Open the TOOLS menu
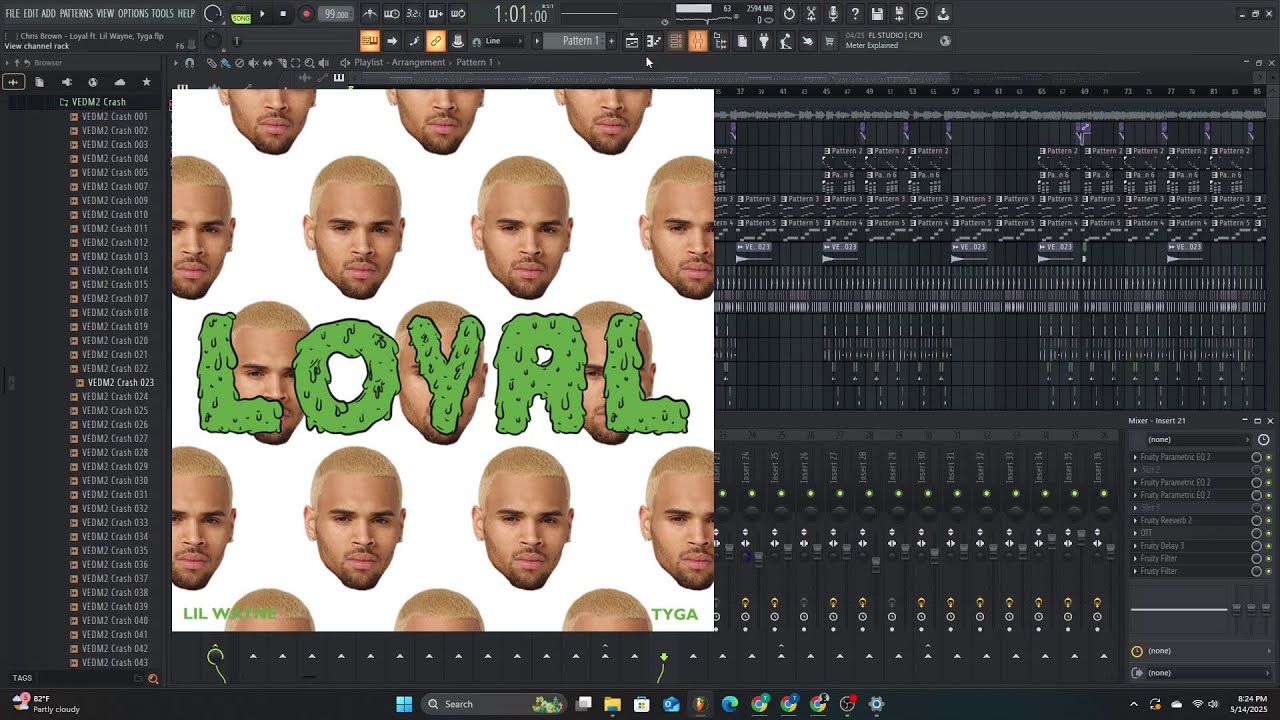 click(162, 14)
